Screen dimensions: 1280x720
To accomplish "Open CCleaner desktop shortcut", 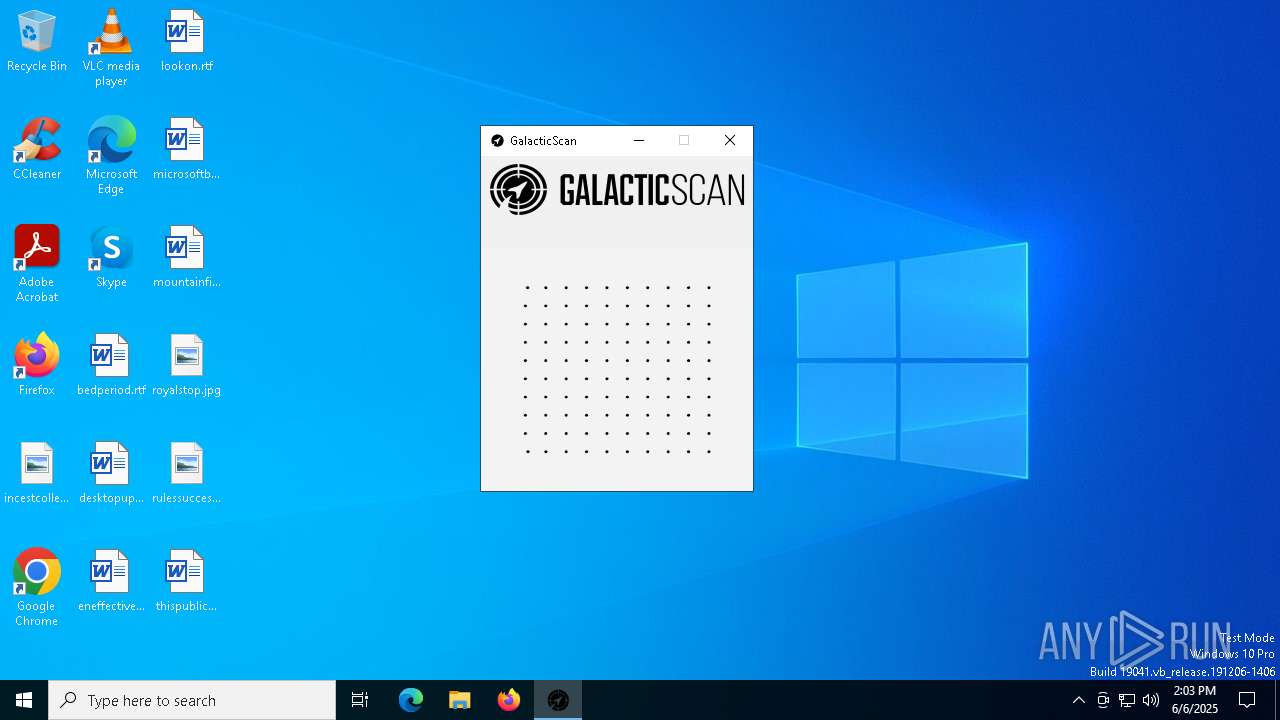I will tap(37, 150).
